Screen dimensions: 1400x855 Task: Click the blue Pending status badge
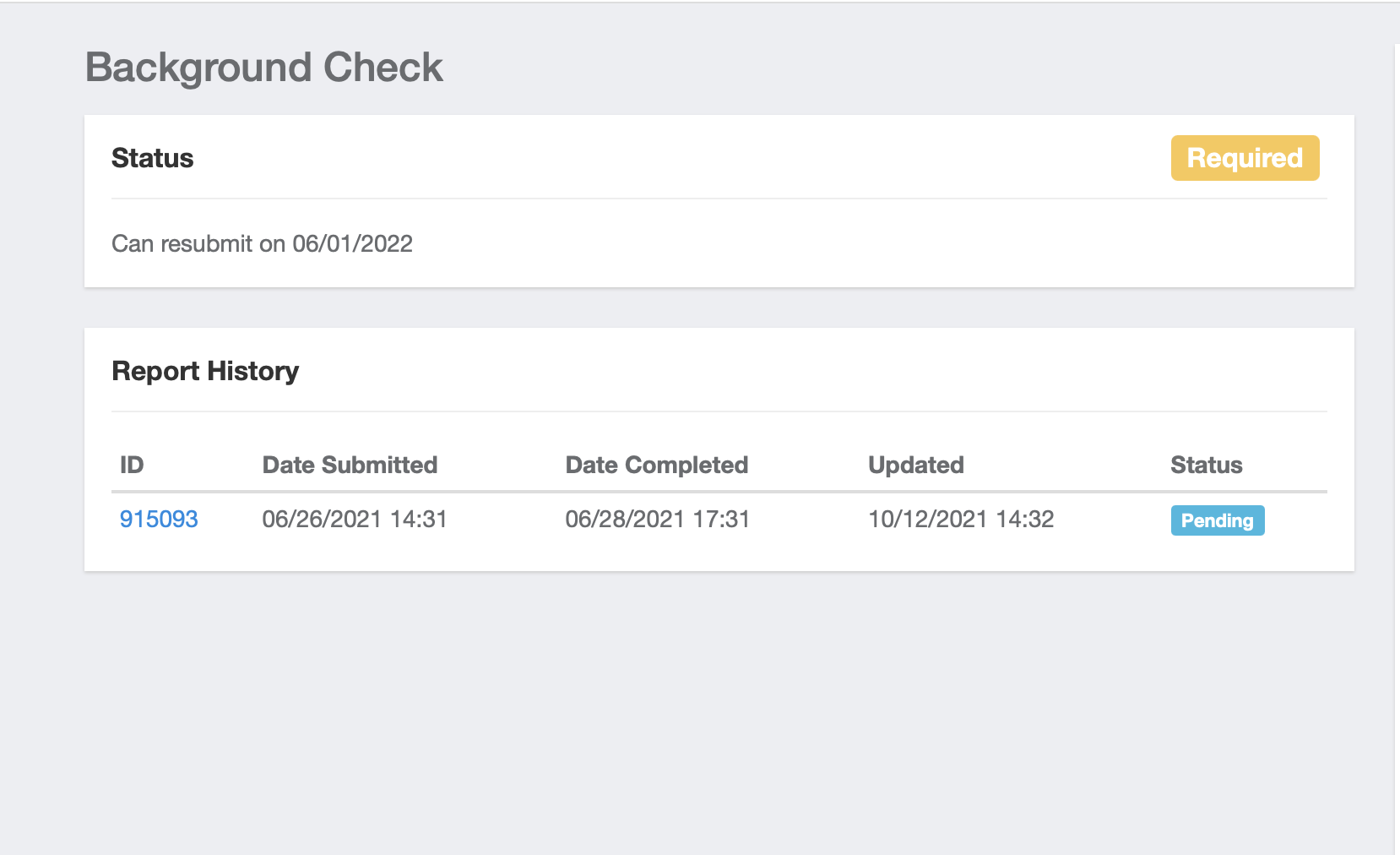click(x=1217, y=520)
